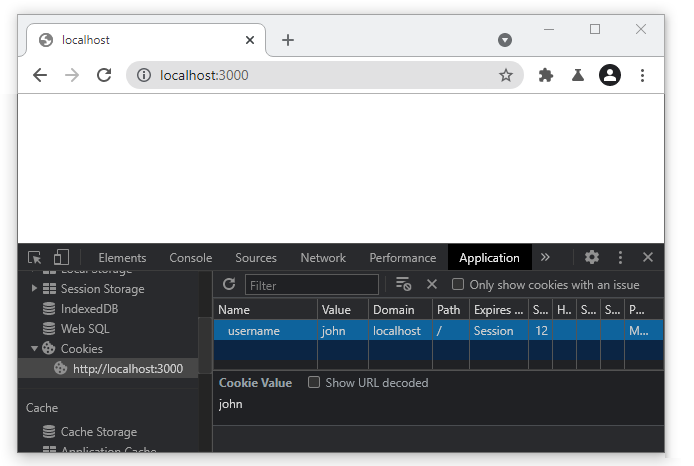This screenshot has width=694, height=466.
Task: Reload the localhost:3000 page
Action: [x=104, y=75]
